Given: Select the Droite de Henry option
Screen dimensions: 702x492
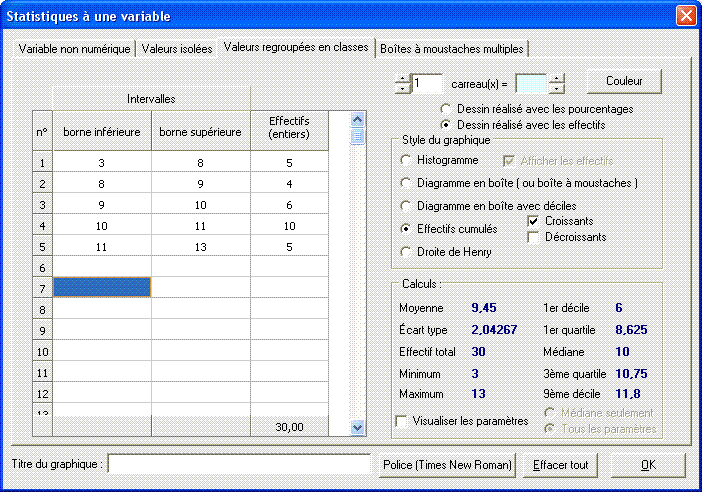Looking at the screenshot, I should (x=406, y=252).
